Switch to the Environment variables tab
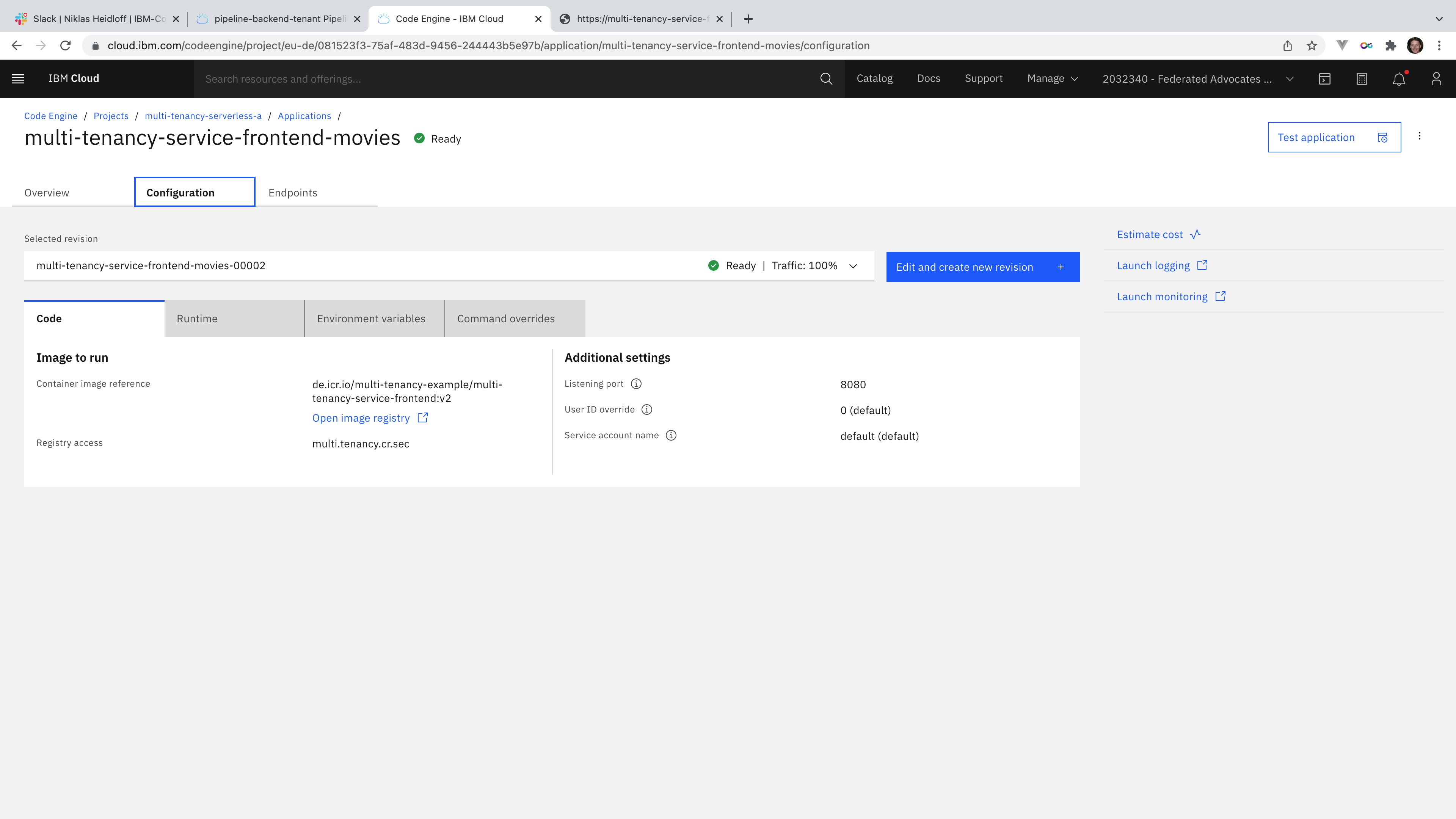This screenshot has height=819, width=1456. 371,318
